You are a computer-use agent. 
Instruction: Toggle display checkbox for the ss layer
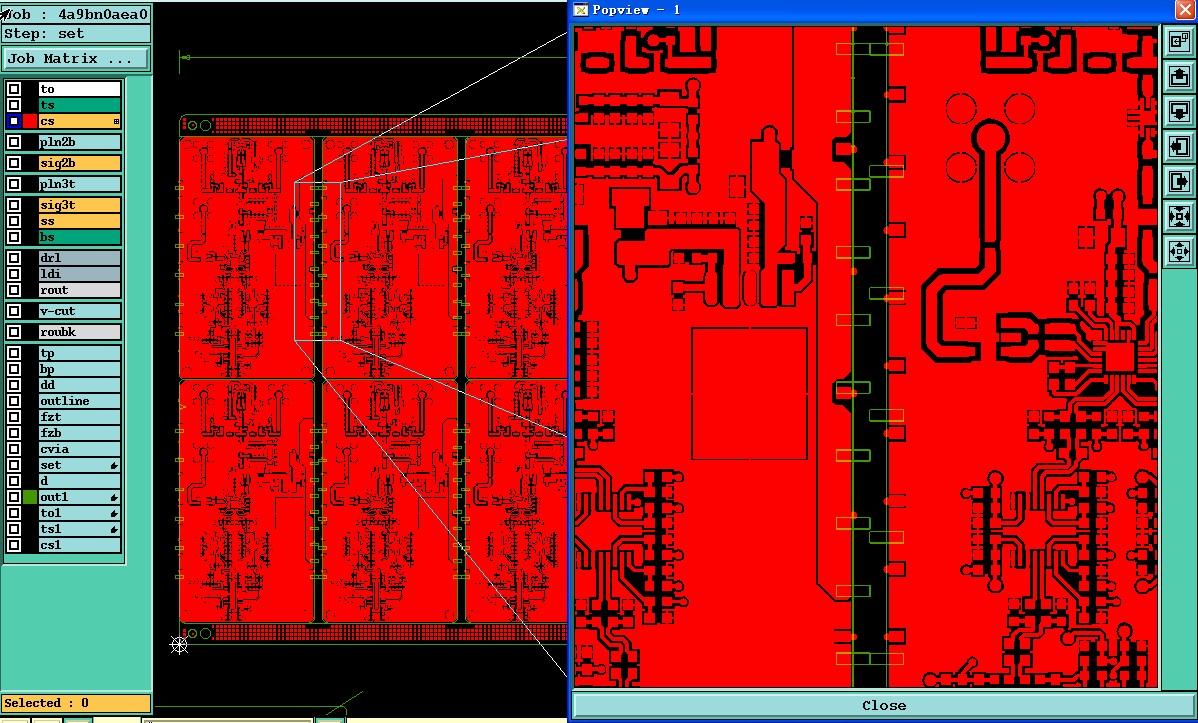coord(14,222)
